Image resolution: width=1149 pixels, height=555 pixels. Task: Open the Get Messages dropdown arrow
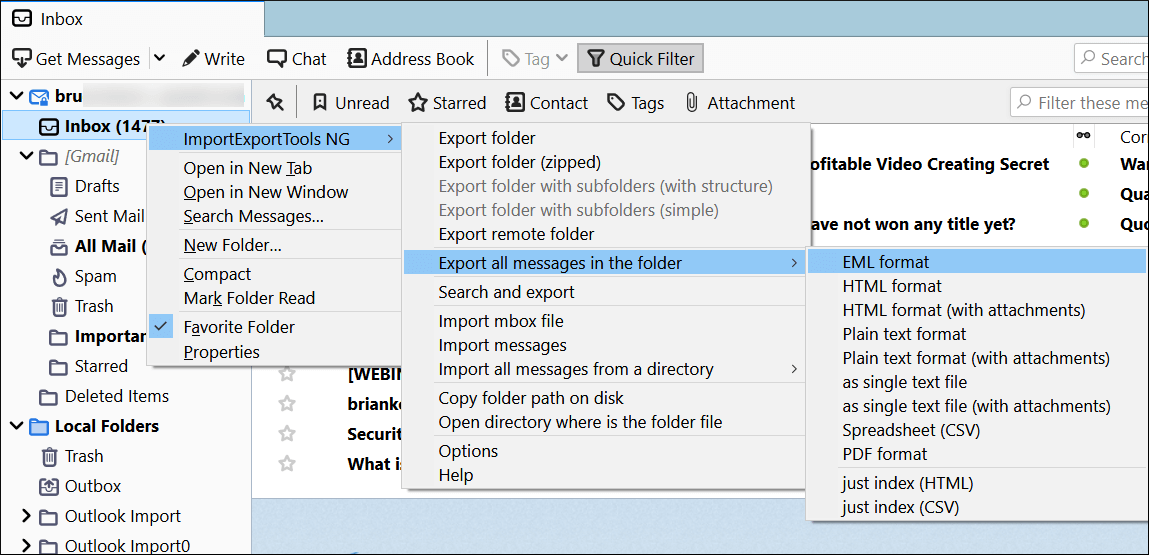(x=159, y=59)
